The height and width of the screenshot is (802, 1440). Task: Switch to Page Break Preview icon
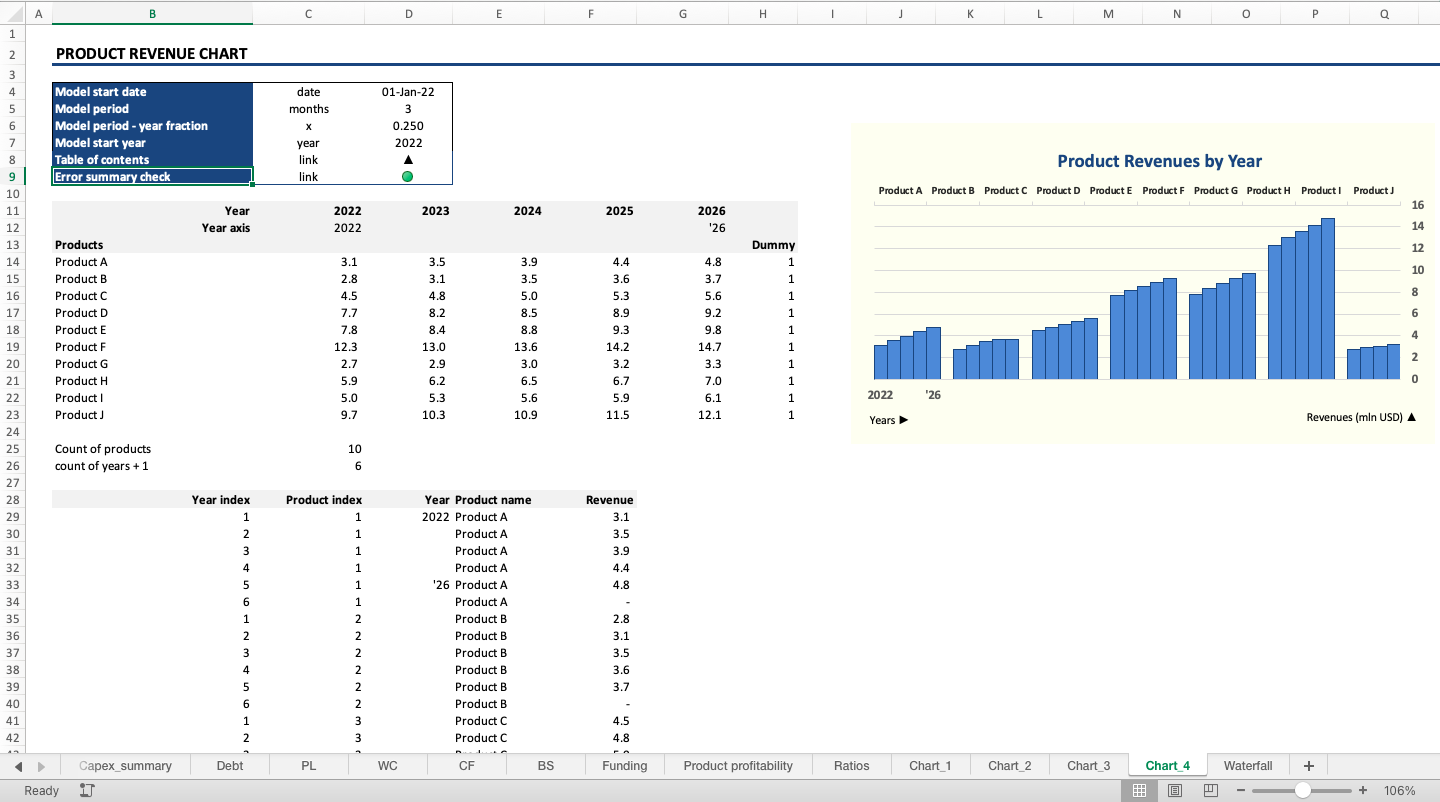(x=1210, y=791)
